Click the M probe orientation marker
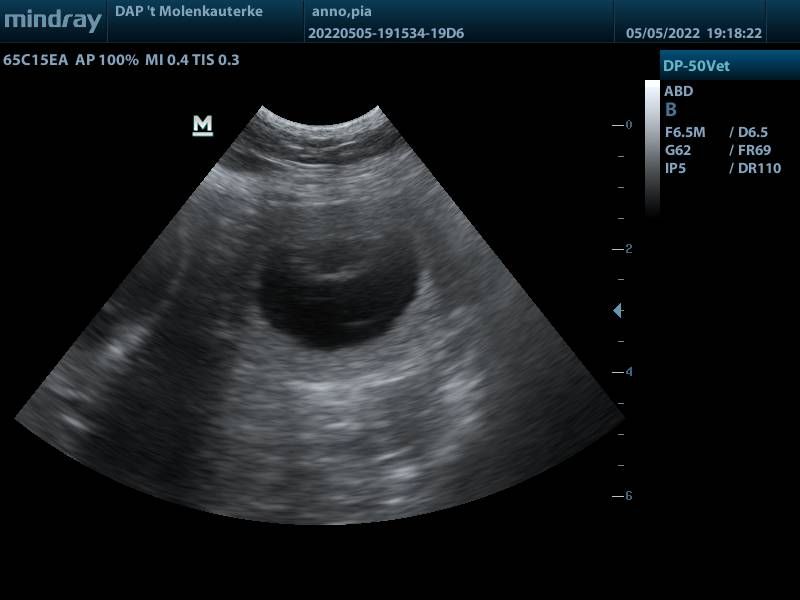Viewport: 800px width, 600px height. point(203,125)
